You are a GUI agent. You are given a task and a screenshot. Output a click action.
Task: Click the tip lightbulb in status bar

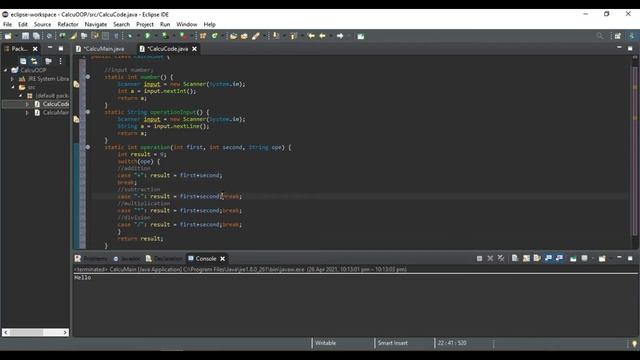(634, 344)
